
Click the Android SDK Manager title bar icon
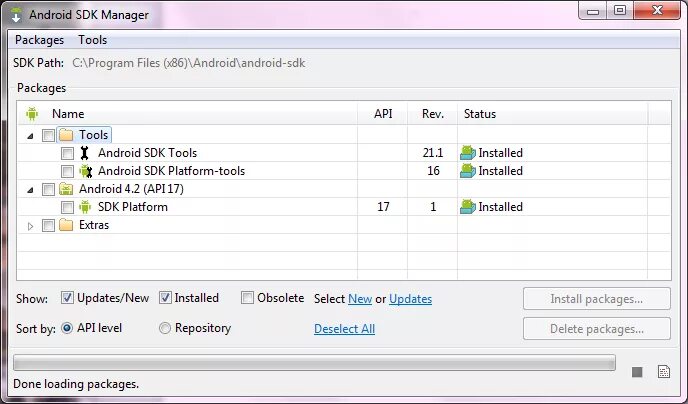tap(16, 14)
